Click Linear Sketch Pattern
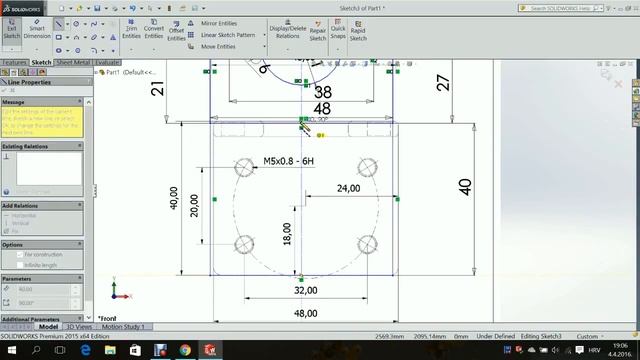The height and width of the screenshot is (360, 640). pyautogui.click(x=222, y=35)
